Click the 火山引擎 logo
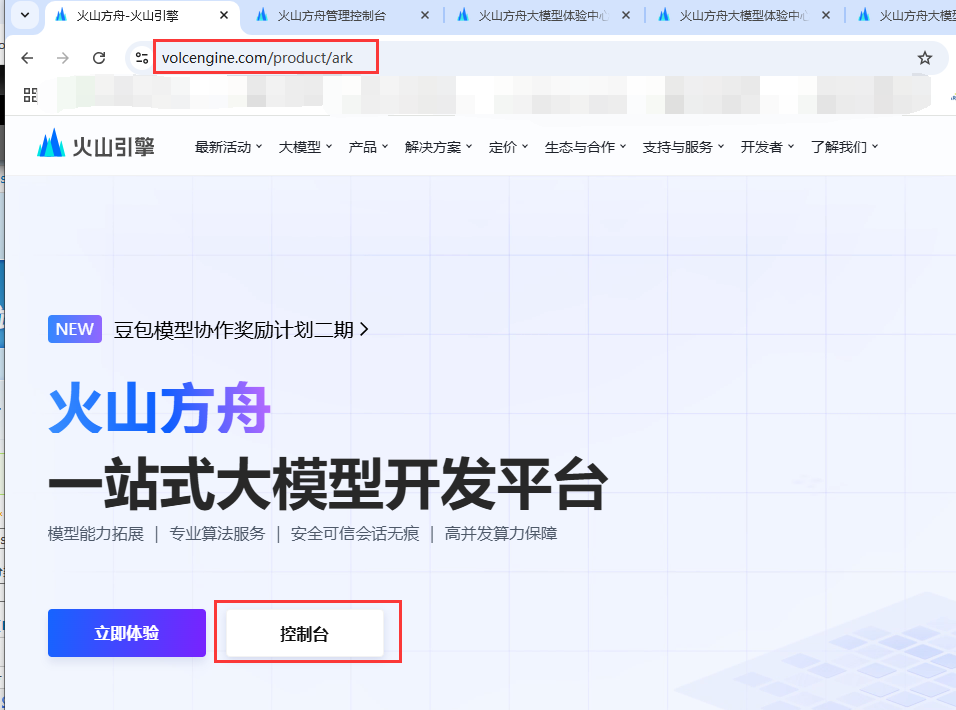 [x=96, y=145]
